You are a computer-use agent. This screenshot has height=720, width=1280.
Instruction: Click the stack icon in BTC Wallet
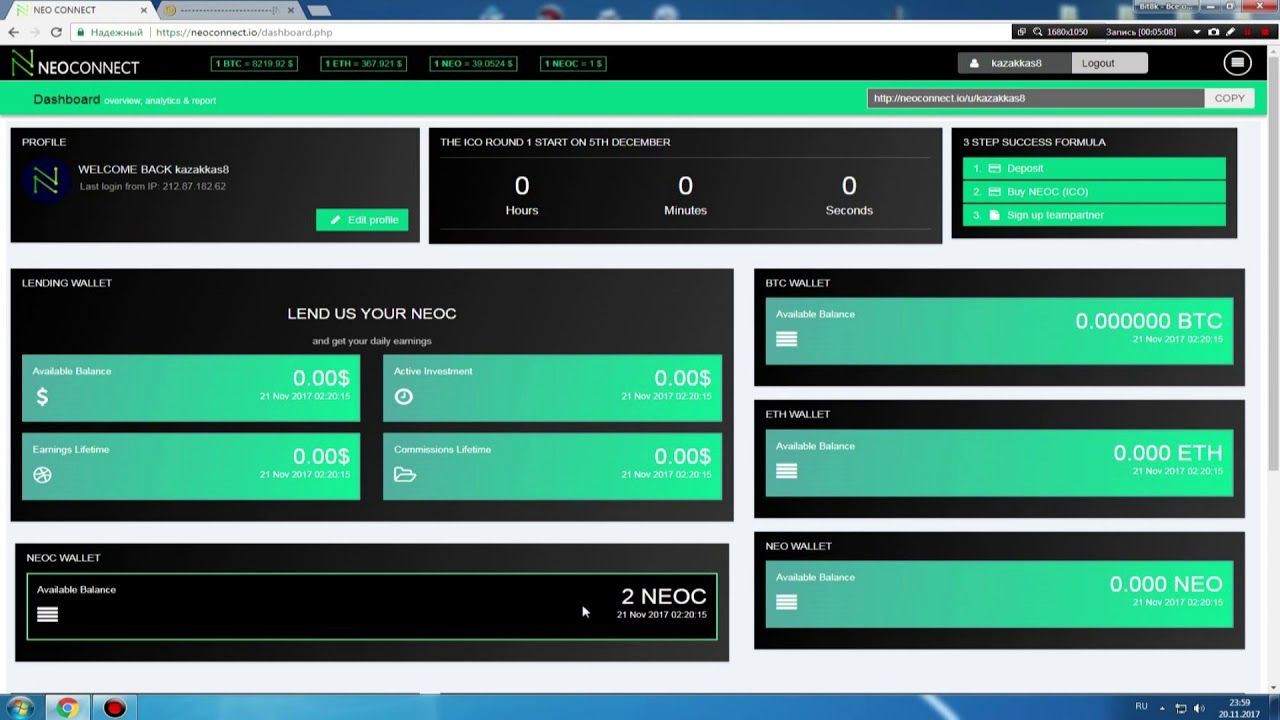coord(787,339)
